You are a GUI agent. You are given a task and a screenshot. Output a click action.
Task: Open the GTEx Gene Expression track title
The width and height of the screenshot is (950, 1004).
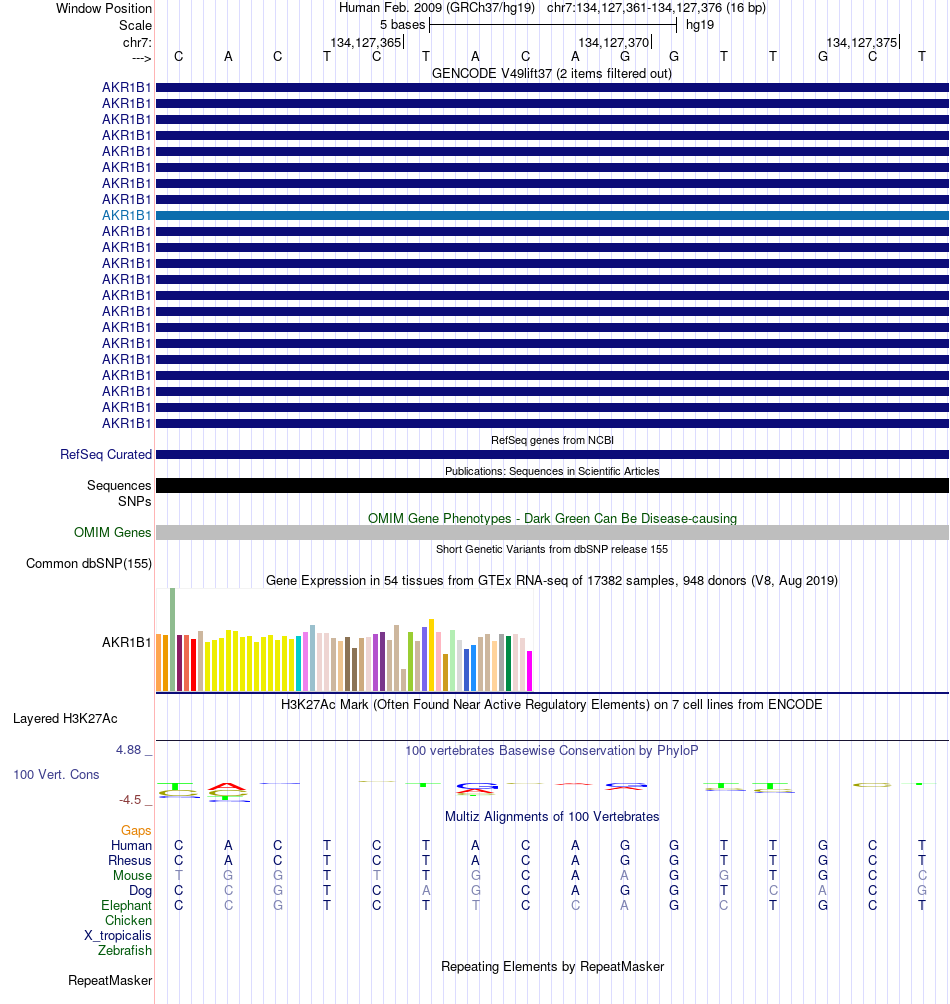[552, 581]
